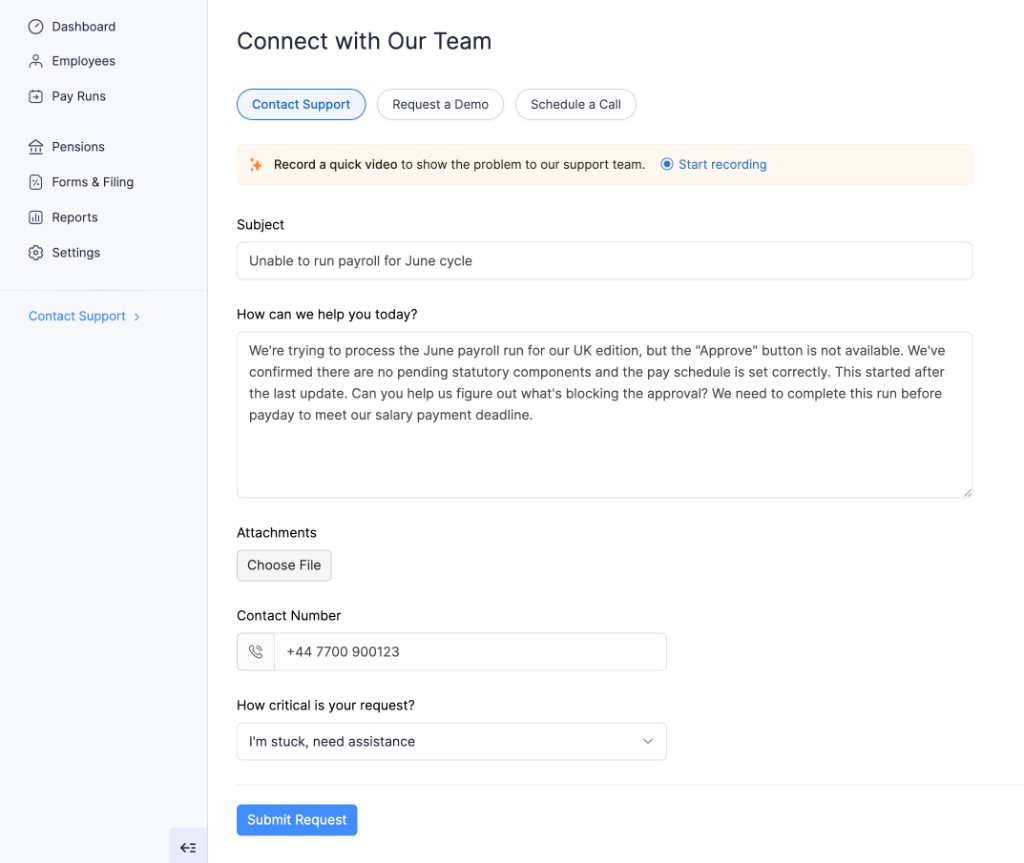Click the Dashboard gauge icon
The height and width of the screenshot is (863, 1024).
pos(35,27)
